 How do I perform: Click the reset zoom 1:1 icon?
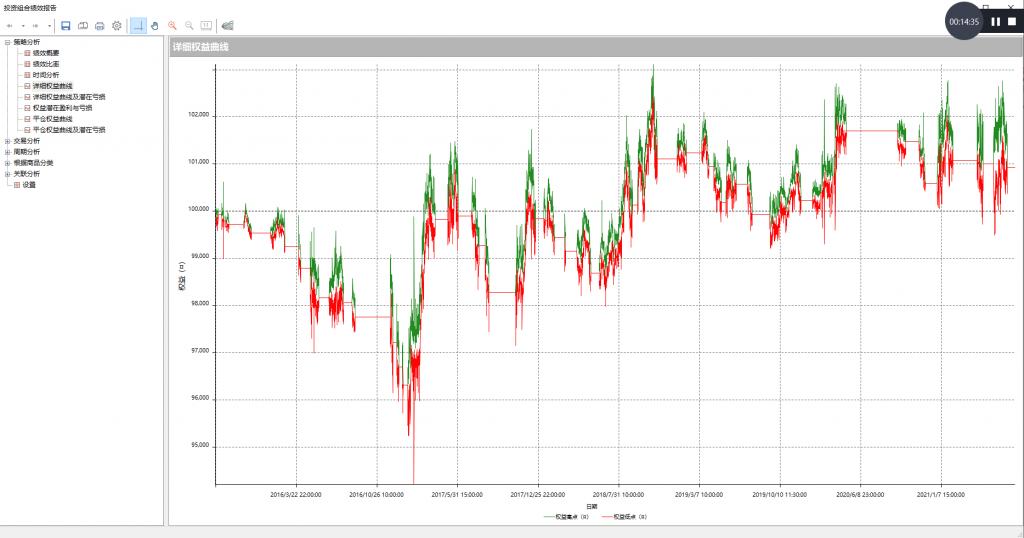click(206, 26)
